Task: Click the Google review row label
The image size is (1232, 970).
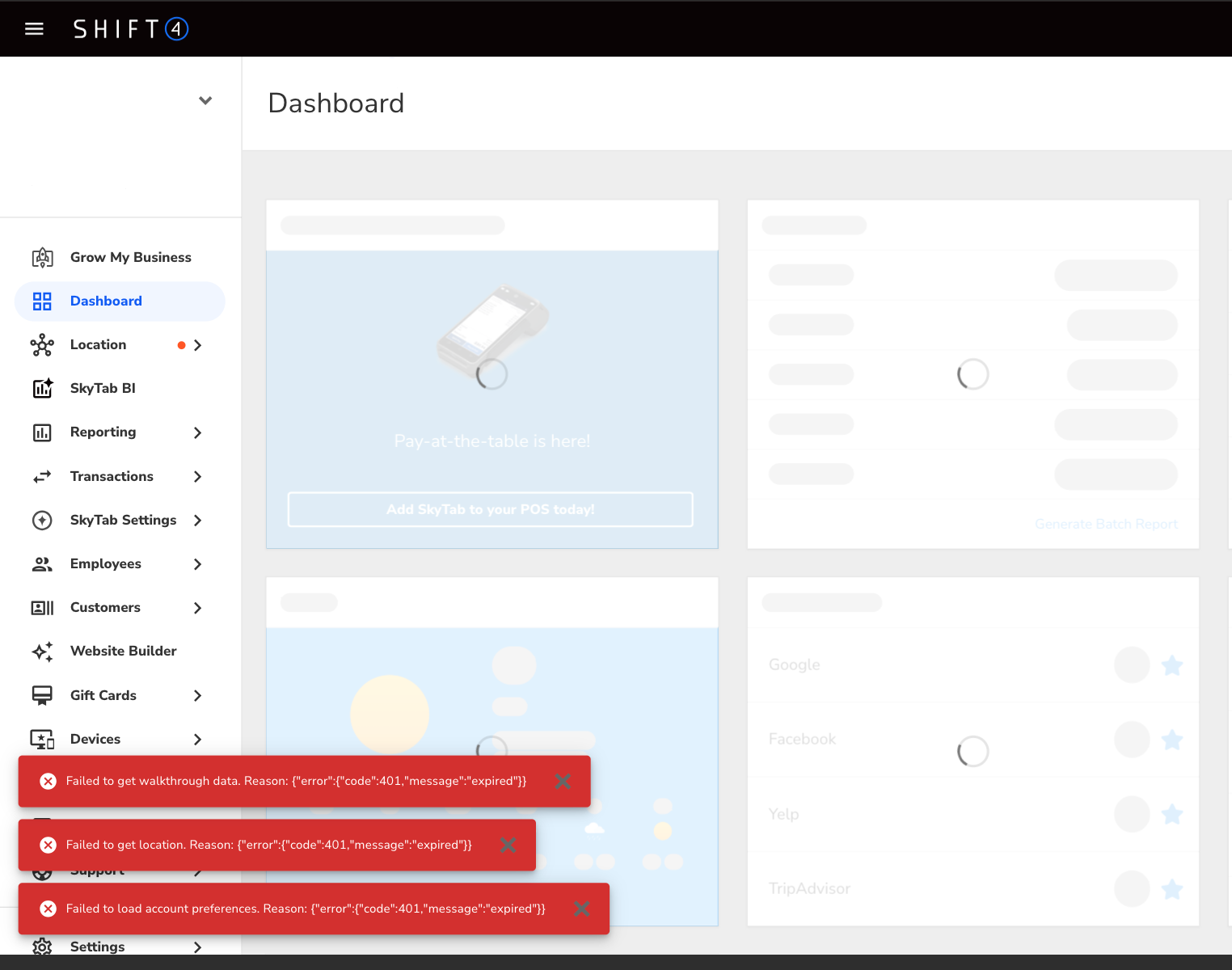Action: click(x=795, y=664)
